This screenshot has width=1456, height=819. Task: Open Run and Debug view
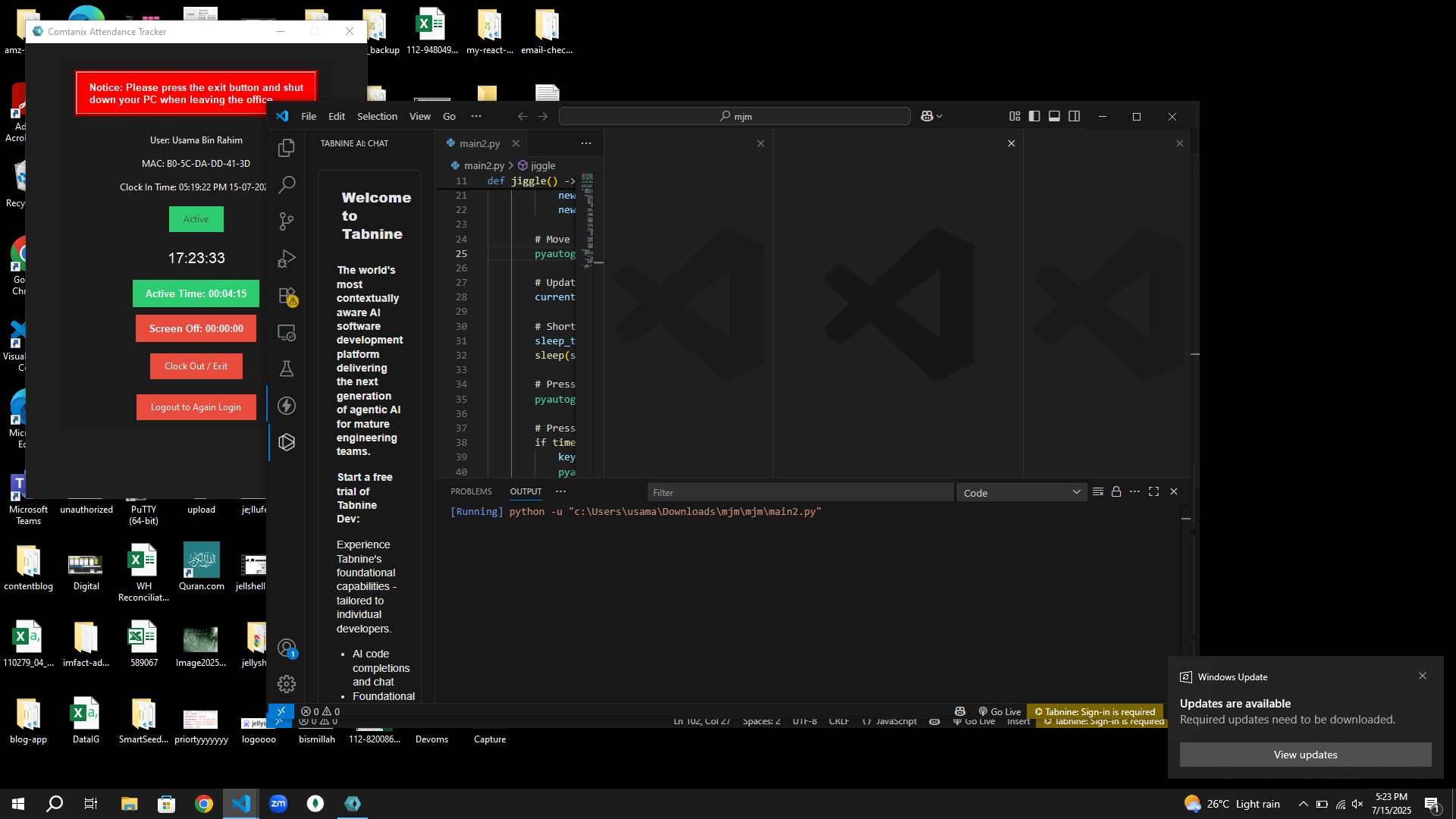click(x=287, y=259)
